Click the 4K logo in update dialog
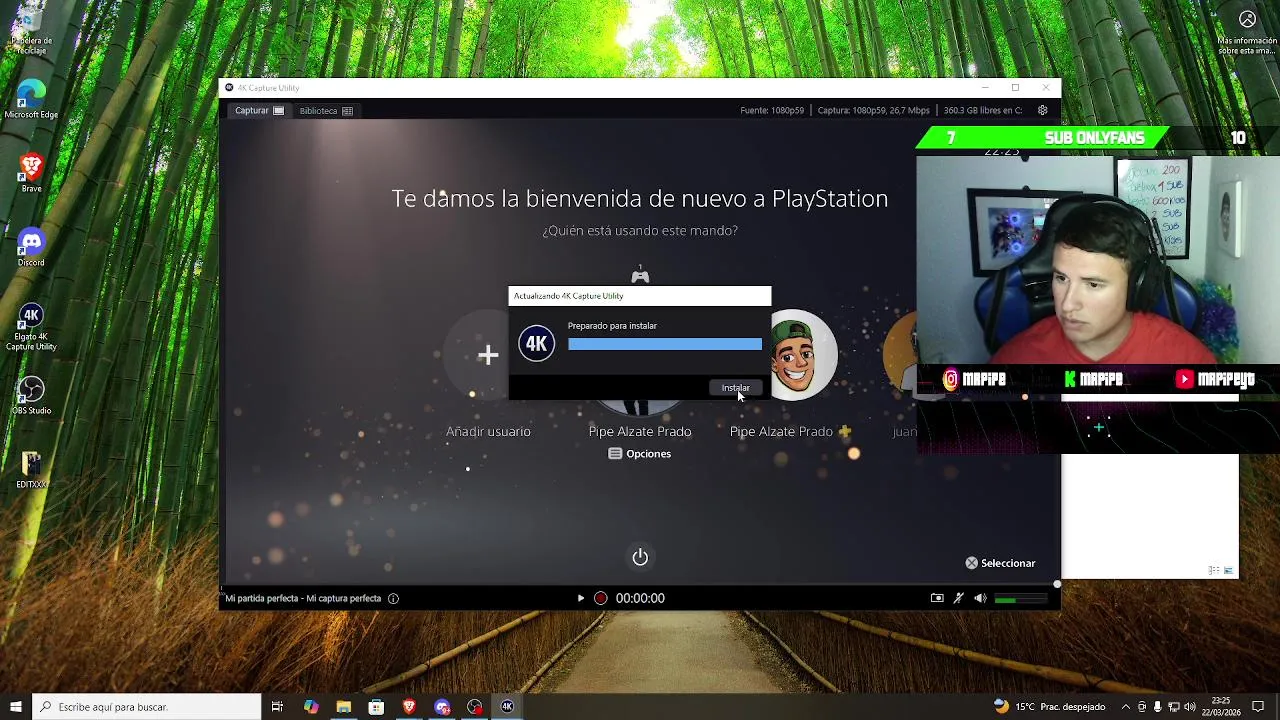The image size is (1280, 720). click(x=537, y=344)
